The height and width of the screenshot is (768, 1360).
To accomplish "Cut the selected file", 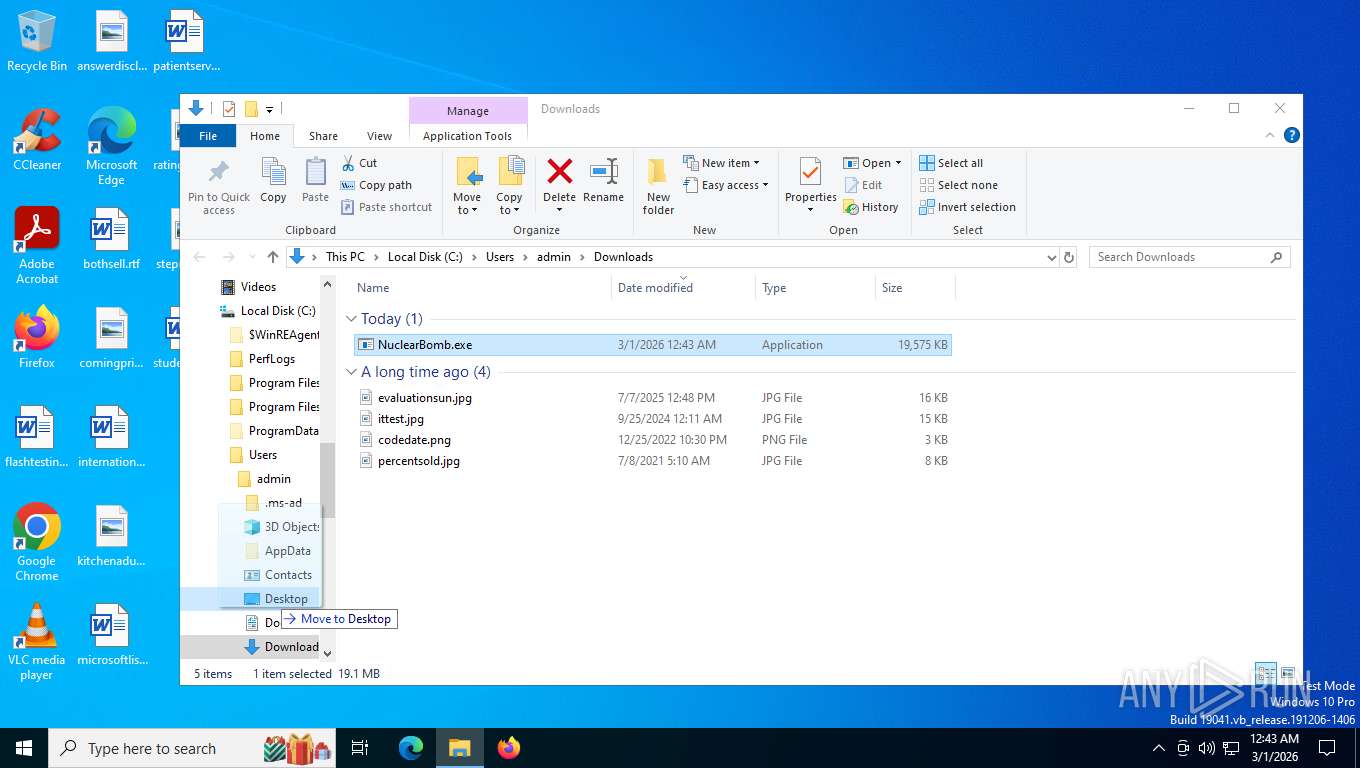I will 360,163.
